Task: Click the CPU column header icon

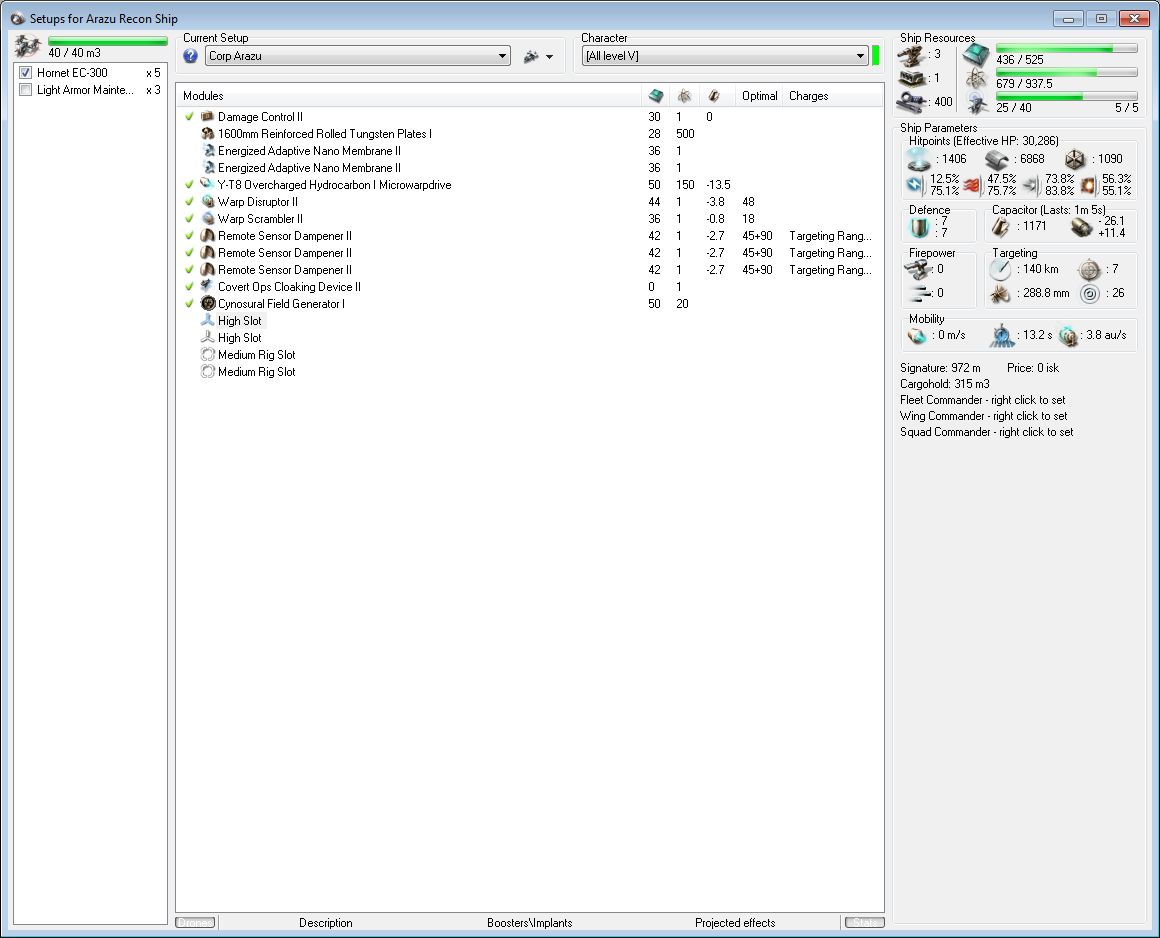Action: (x=656, y=96)
